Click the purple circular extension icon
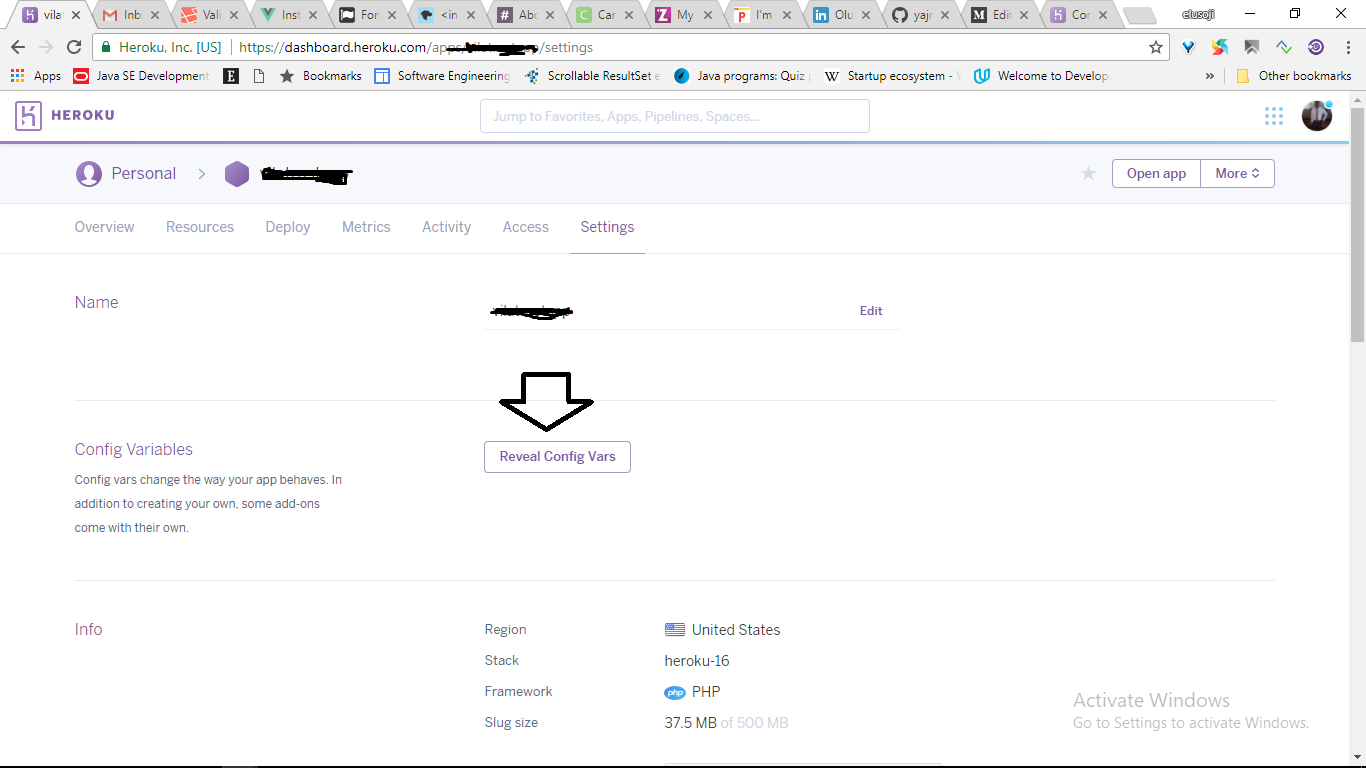Image resolution: width=1366 pixels, height=768 pixels. point(1316,47)
